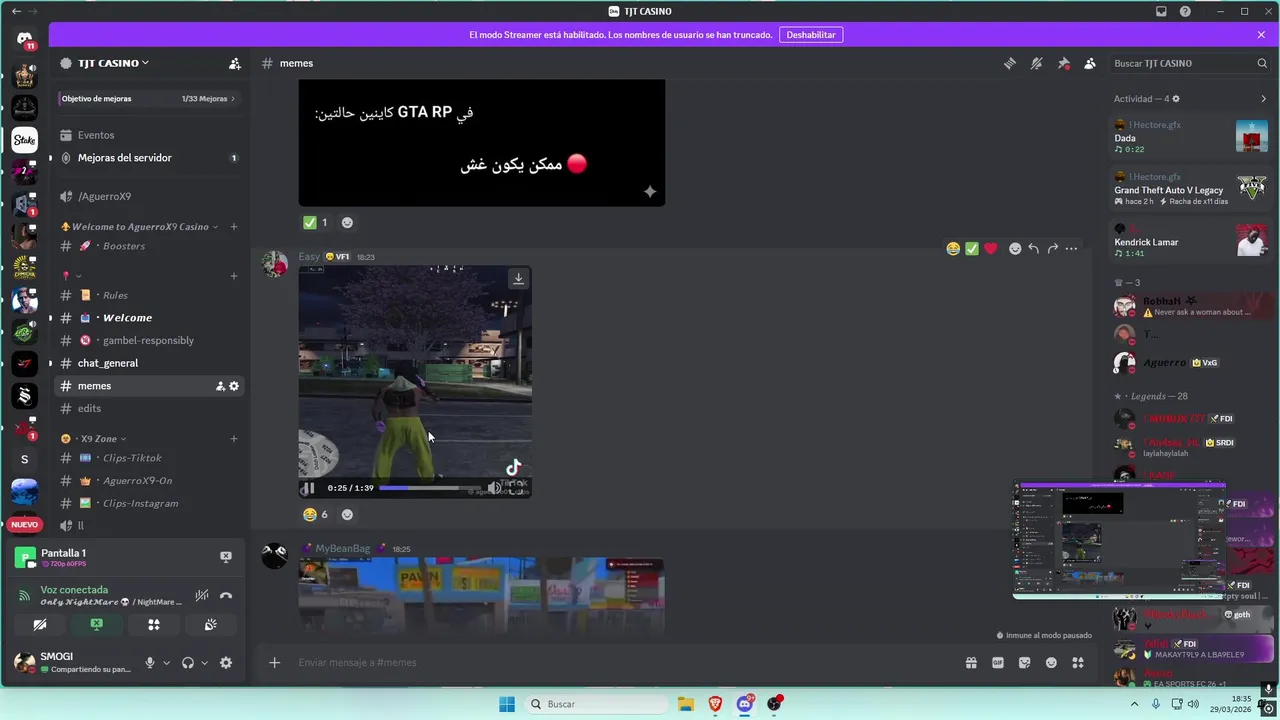The image size is (1280, 720).
Task: Switch to chat_general channel
Action: (x=148, y=363)
